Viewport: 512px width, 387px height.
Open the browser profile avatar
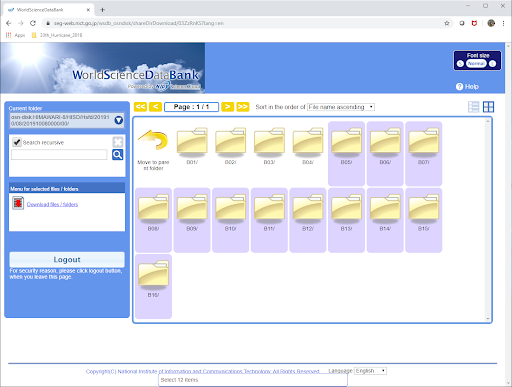pyautogui.click(x=491, y=23)
